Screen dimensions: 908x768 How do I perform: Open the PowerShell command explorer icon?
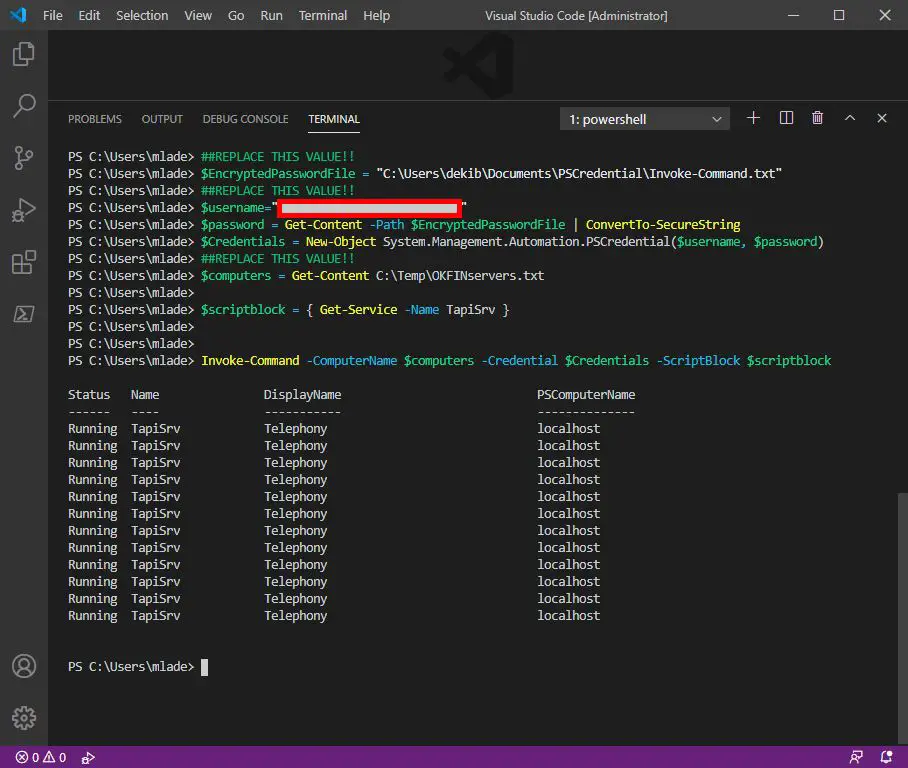tap(24, 314)
